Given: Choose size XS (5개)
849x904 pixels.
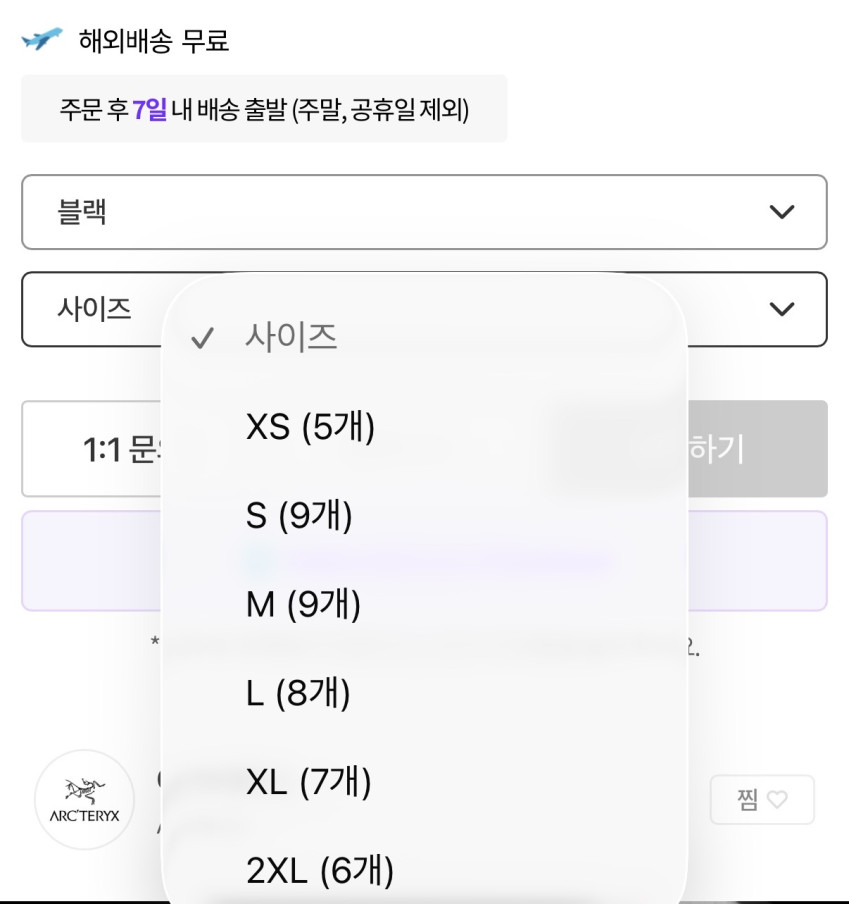Looking at the screenshot, I should point(310,427).
